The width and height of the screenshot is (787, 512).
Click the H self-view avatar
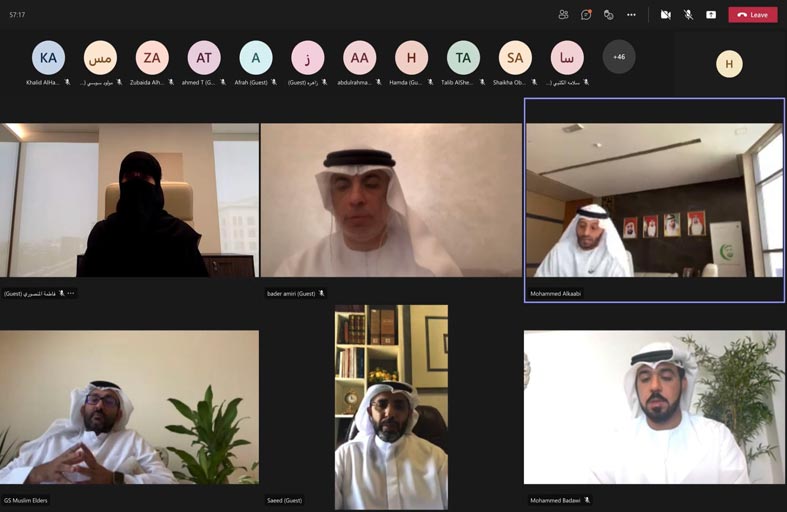[729, 64]
